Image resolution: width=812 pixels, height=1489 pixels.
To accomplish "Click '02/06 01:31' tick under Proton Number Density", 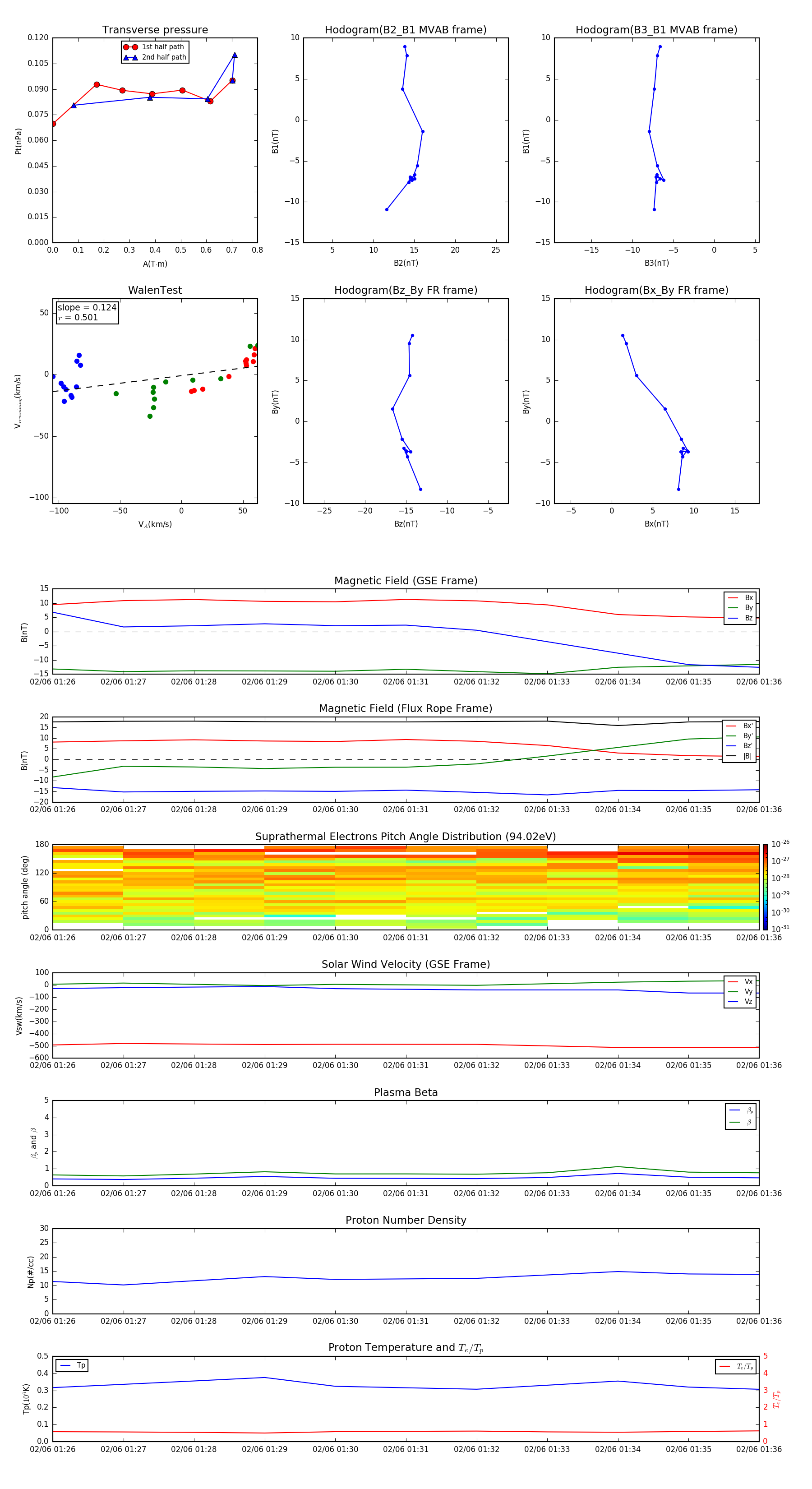I will [406, 1321].
